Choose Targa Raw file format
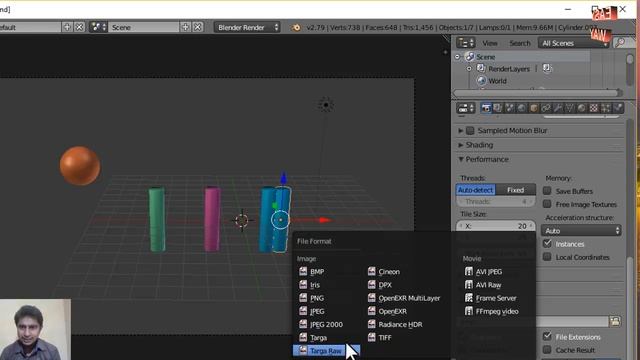The height and width of the screenshot is (360, 640). (326, 351)
